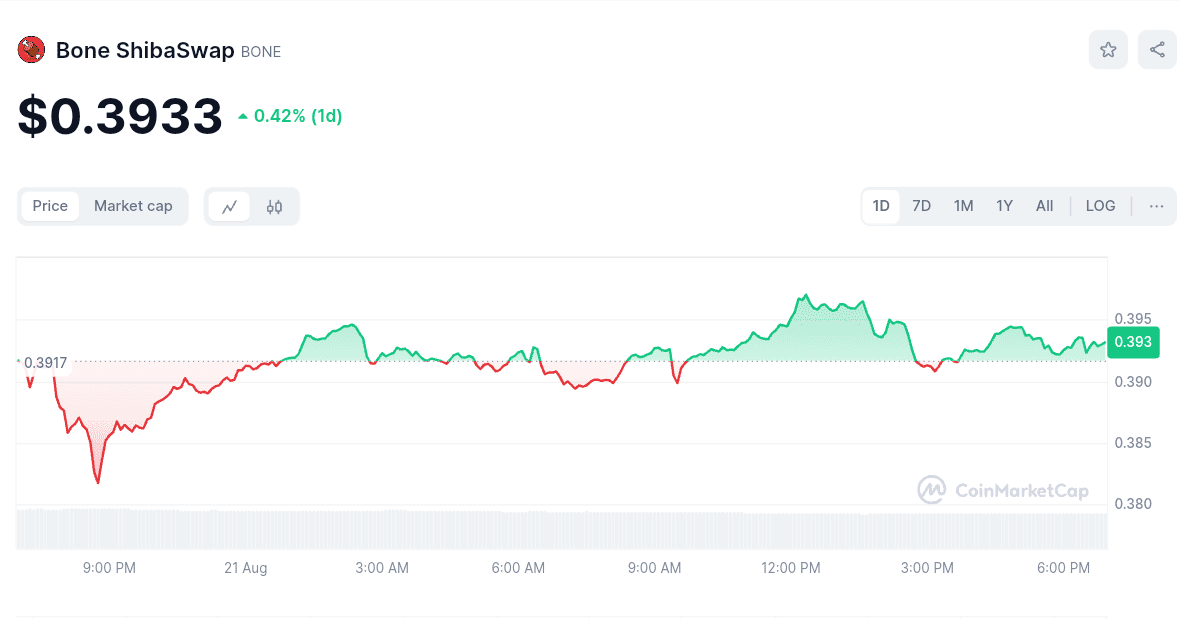
Task: Click the CoinMarketCap watermark logo
Action: (x=1003, y=490)
